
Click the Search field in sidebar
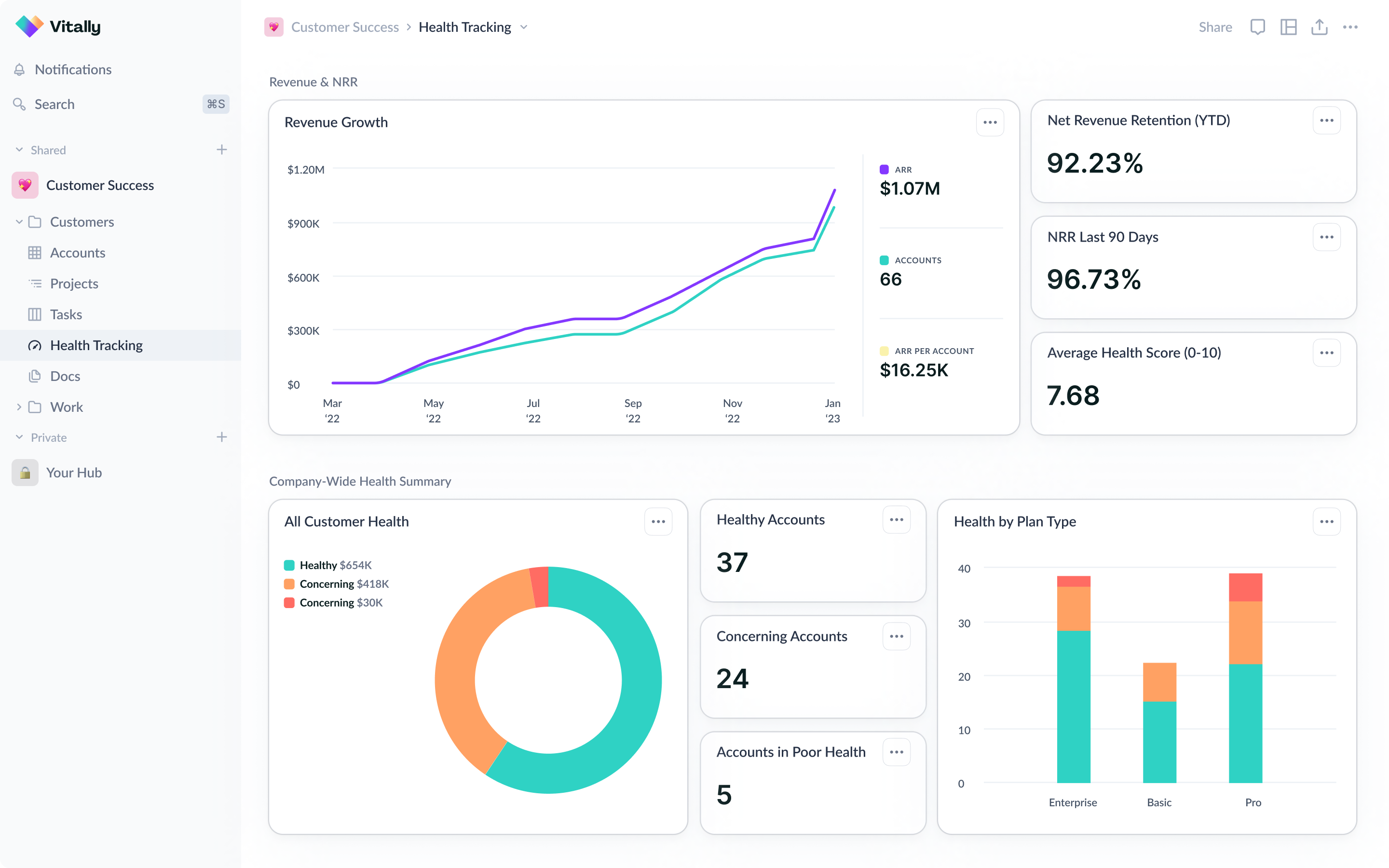coord(54,104)
